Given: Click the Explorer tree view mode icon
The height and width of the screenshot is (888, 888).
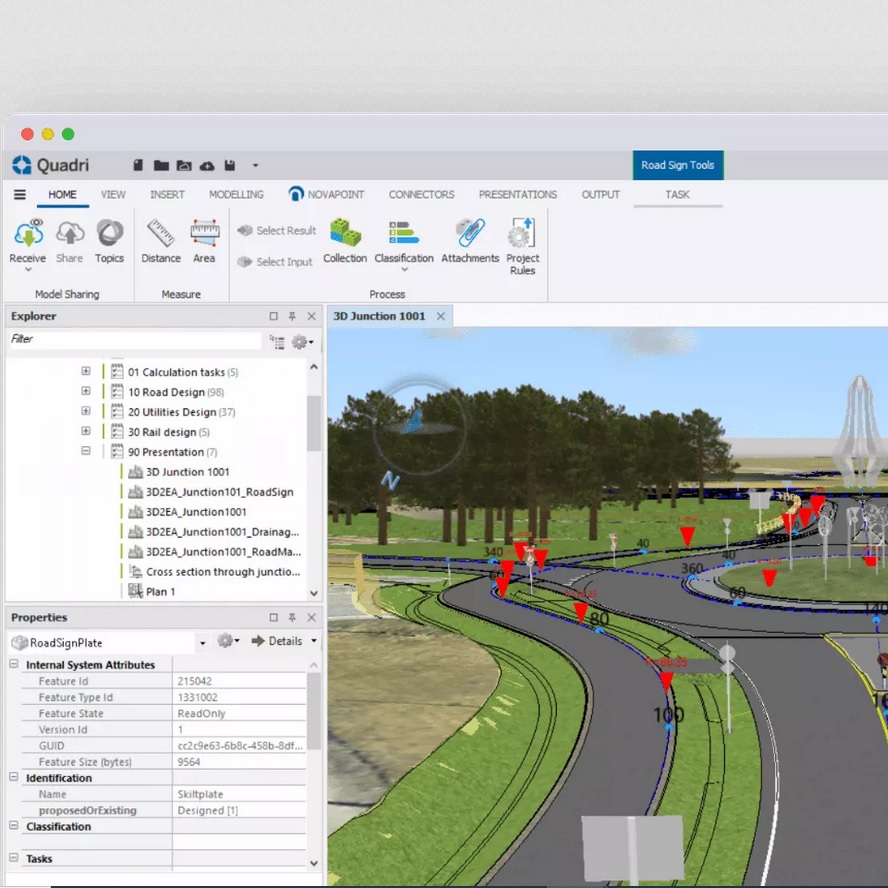Looking at the screenshot, I should (x=277, y=341).
